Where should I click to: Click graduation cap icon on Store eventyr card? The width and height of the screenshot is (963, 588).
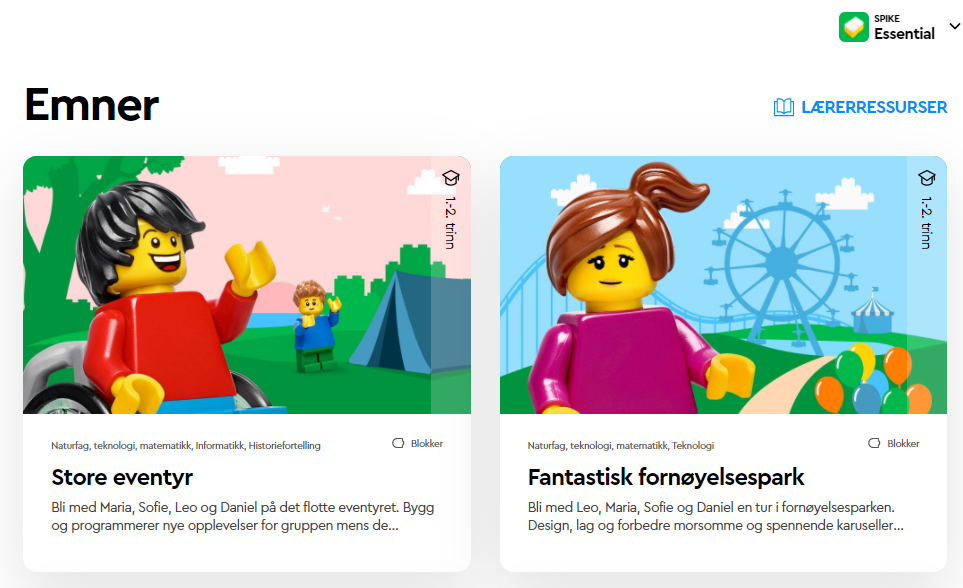(x=451, y=178)
